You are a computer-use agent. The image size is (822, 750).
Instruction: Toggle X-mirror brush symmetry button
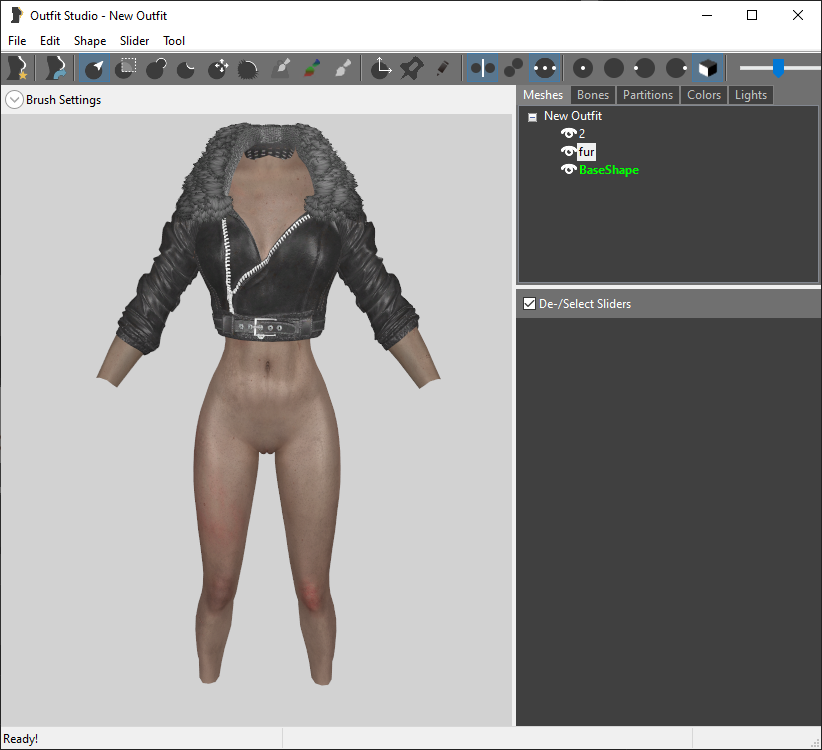tap(482, 68)
